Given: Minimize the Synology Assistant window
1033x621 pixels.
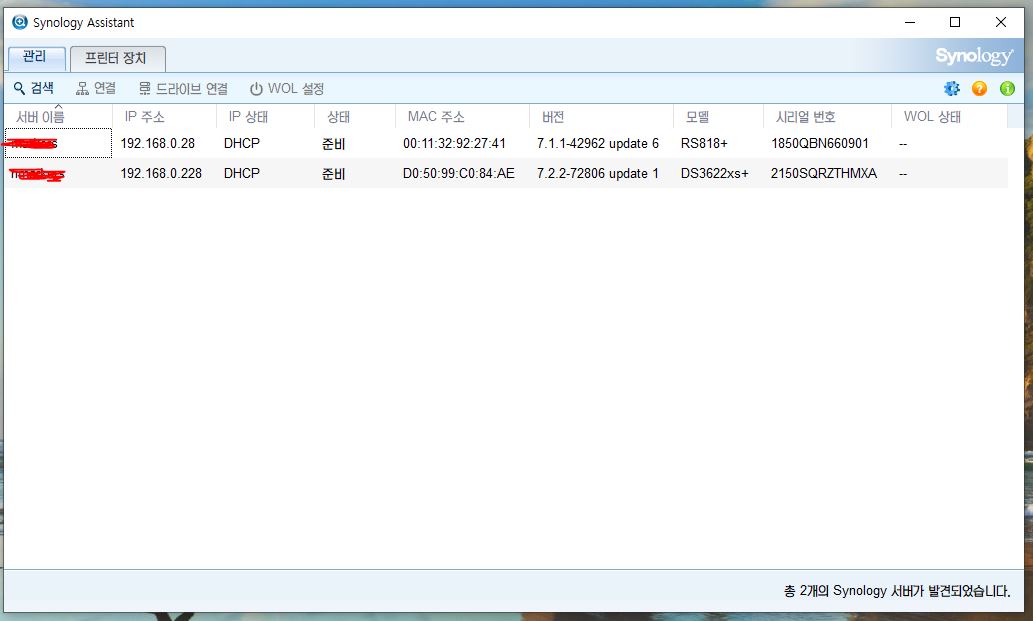Looking at the screenshot, I should [x=910, y=22].
